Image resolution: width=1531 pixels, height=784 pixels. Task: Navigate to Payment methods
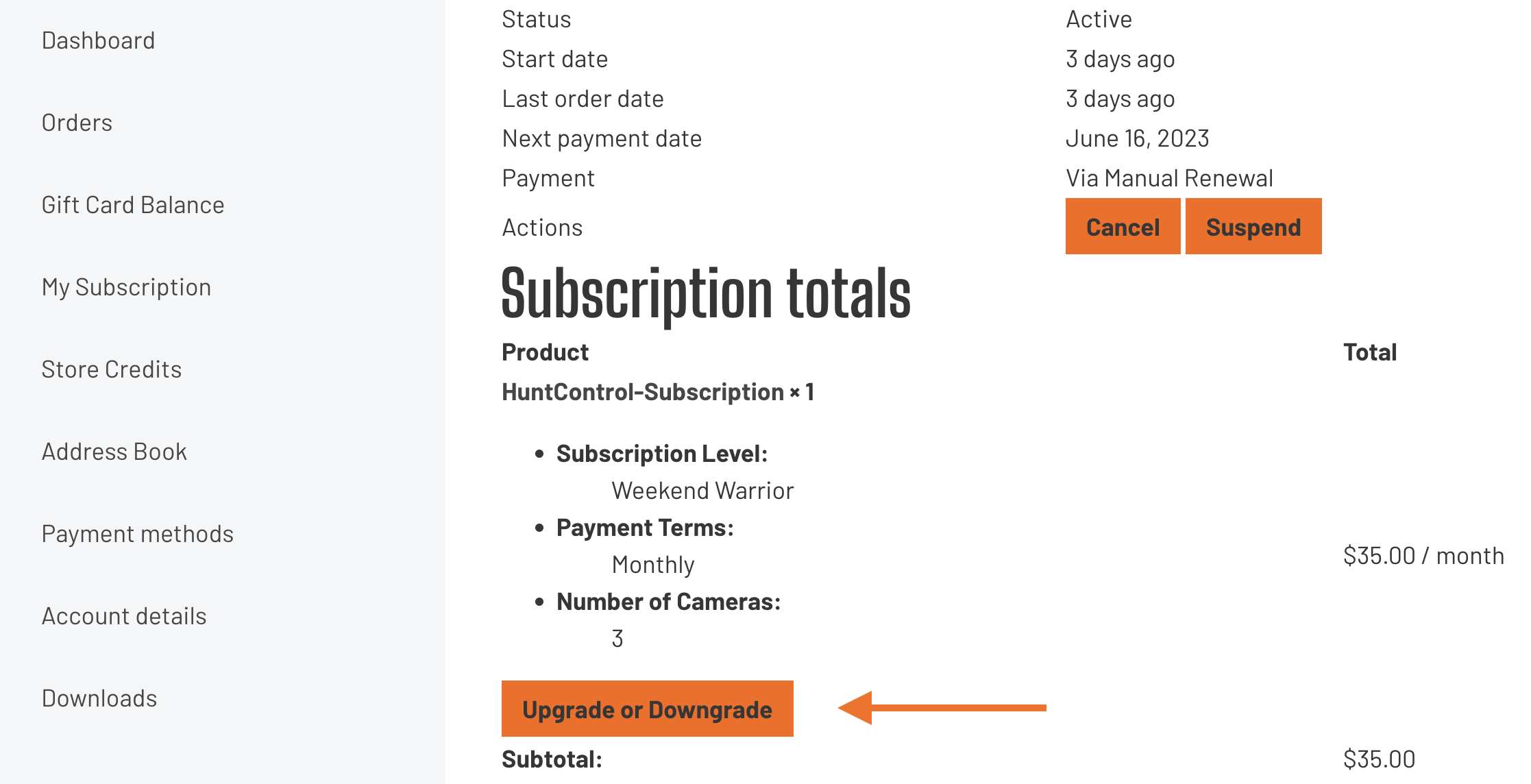tap(138, 534)
